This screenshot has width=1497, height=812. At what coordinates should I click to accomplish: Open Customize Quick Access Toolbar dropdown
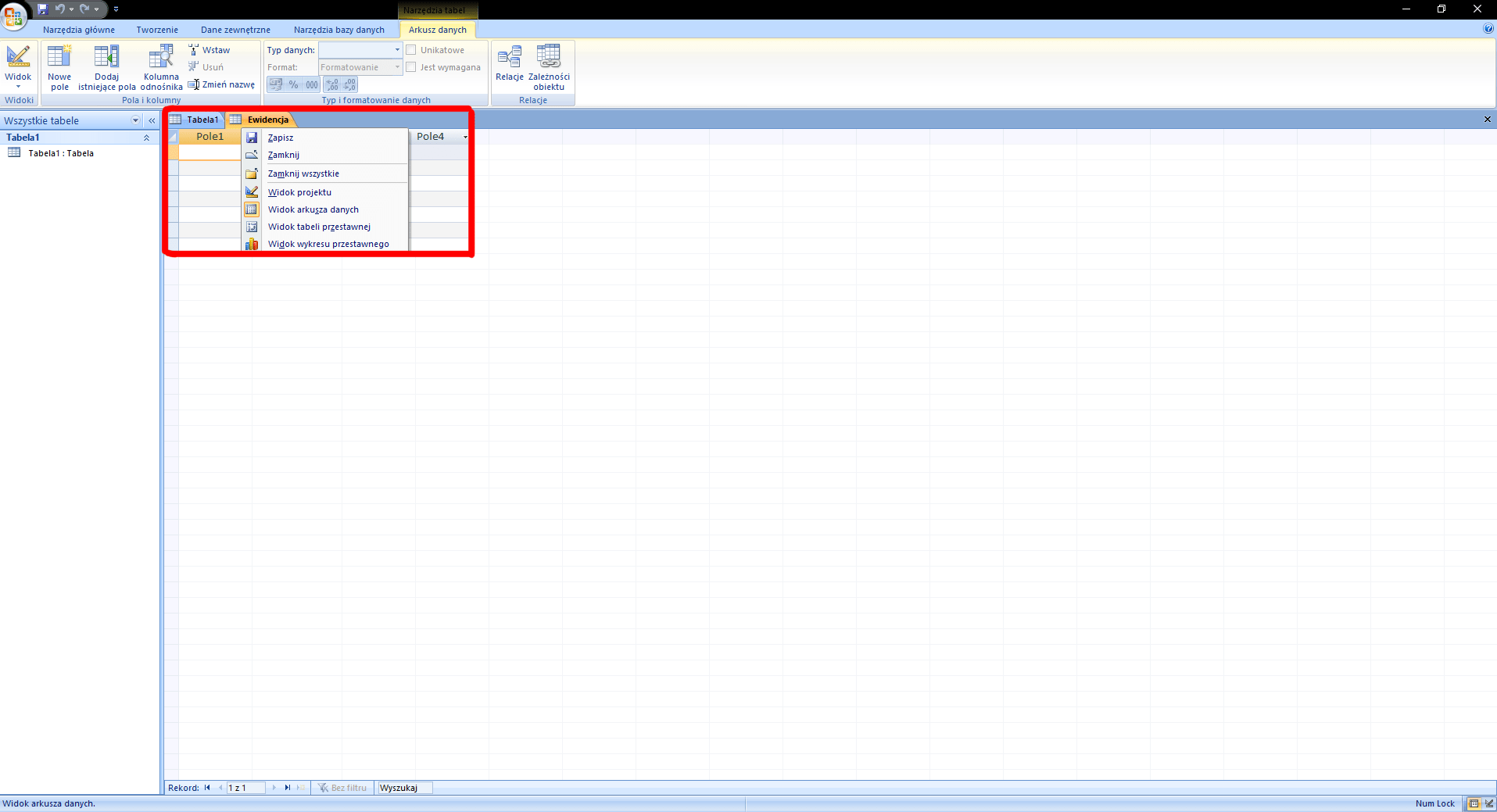[116, 9]
